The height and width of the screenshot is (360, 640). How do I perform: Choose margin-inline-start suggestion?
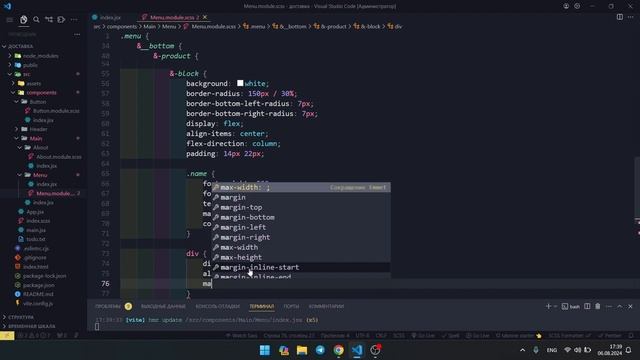click(301, 267)
